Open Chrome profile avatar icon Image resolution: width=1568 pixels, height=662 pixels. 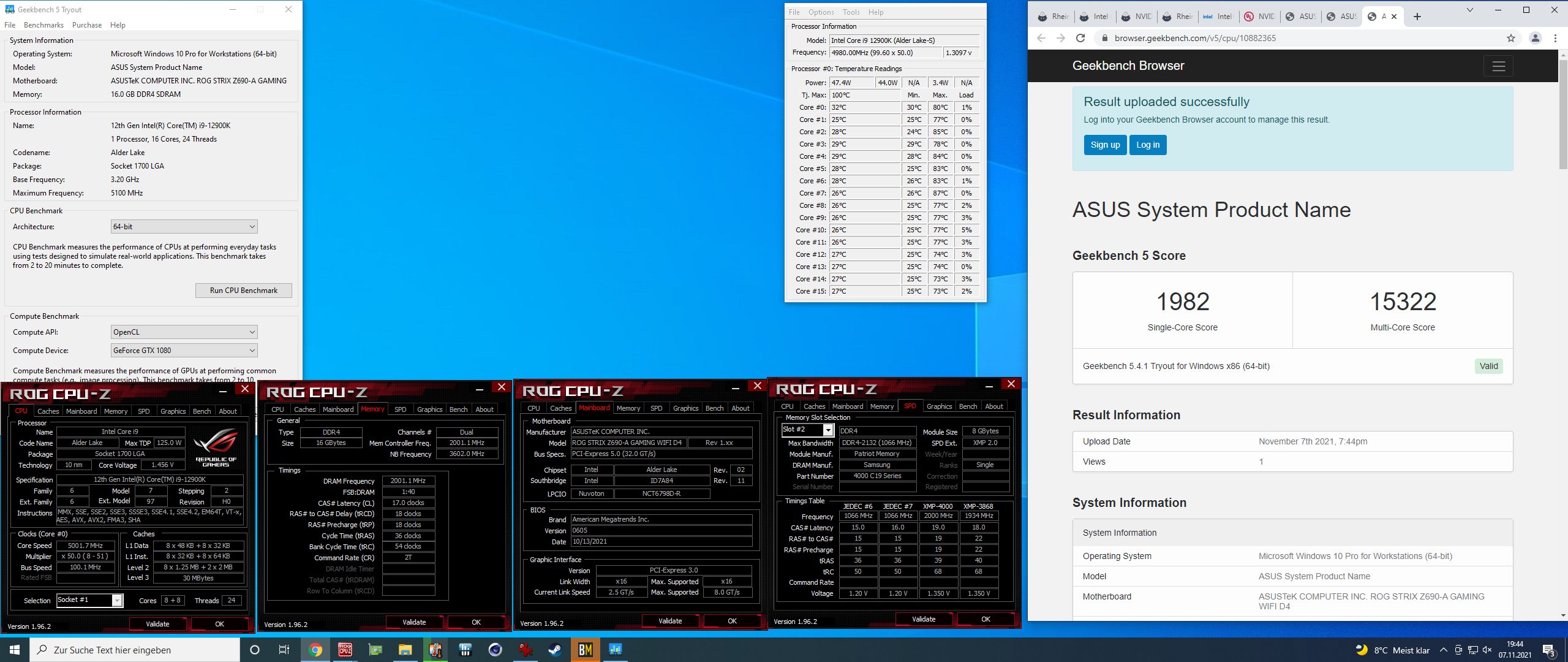(1536, 38)
